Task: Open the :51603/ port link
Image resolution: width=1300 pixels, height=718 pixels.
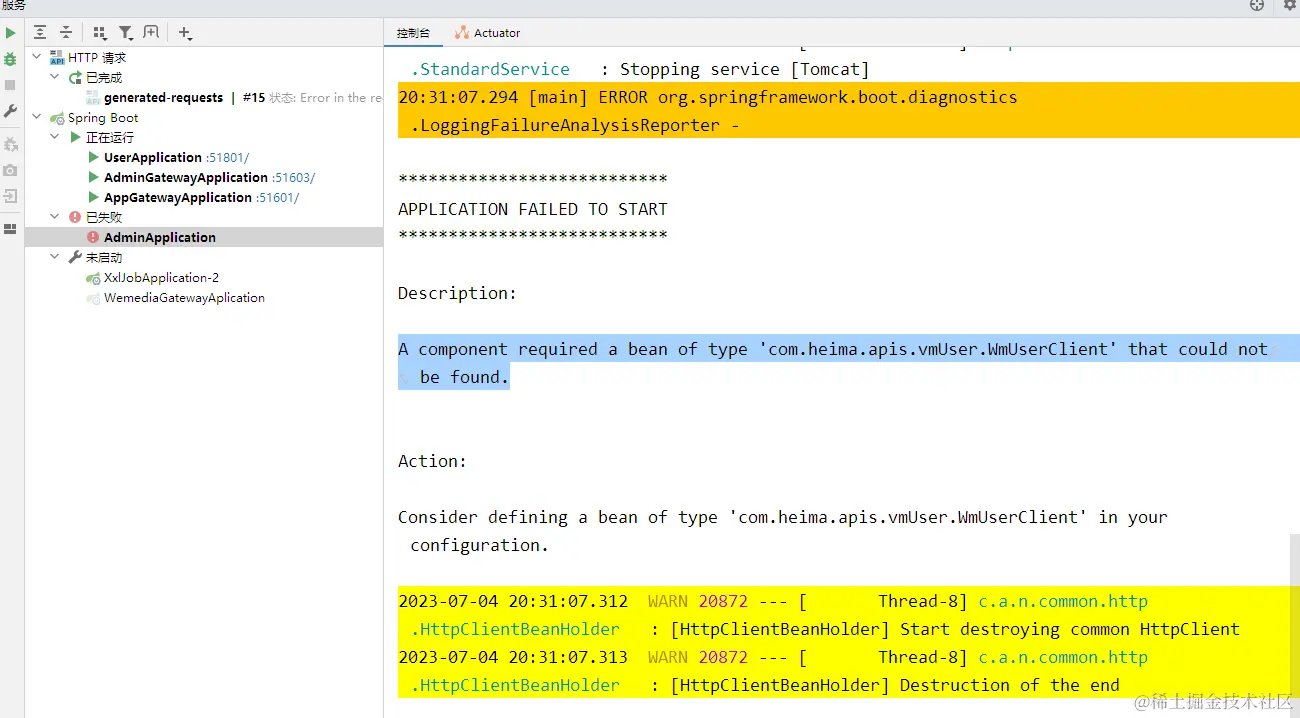Action: [x=293, y=178]
